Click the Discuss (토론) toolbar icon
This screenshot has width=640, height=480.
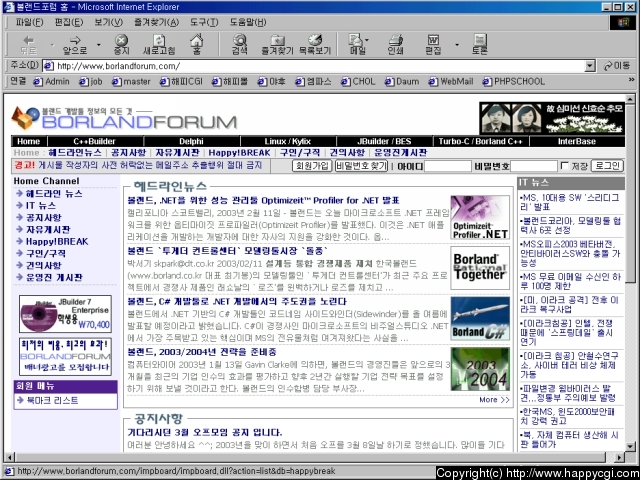[x=480, y=44]
